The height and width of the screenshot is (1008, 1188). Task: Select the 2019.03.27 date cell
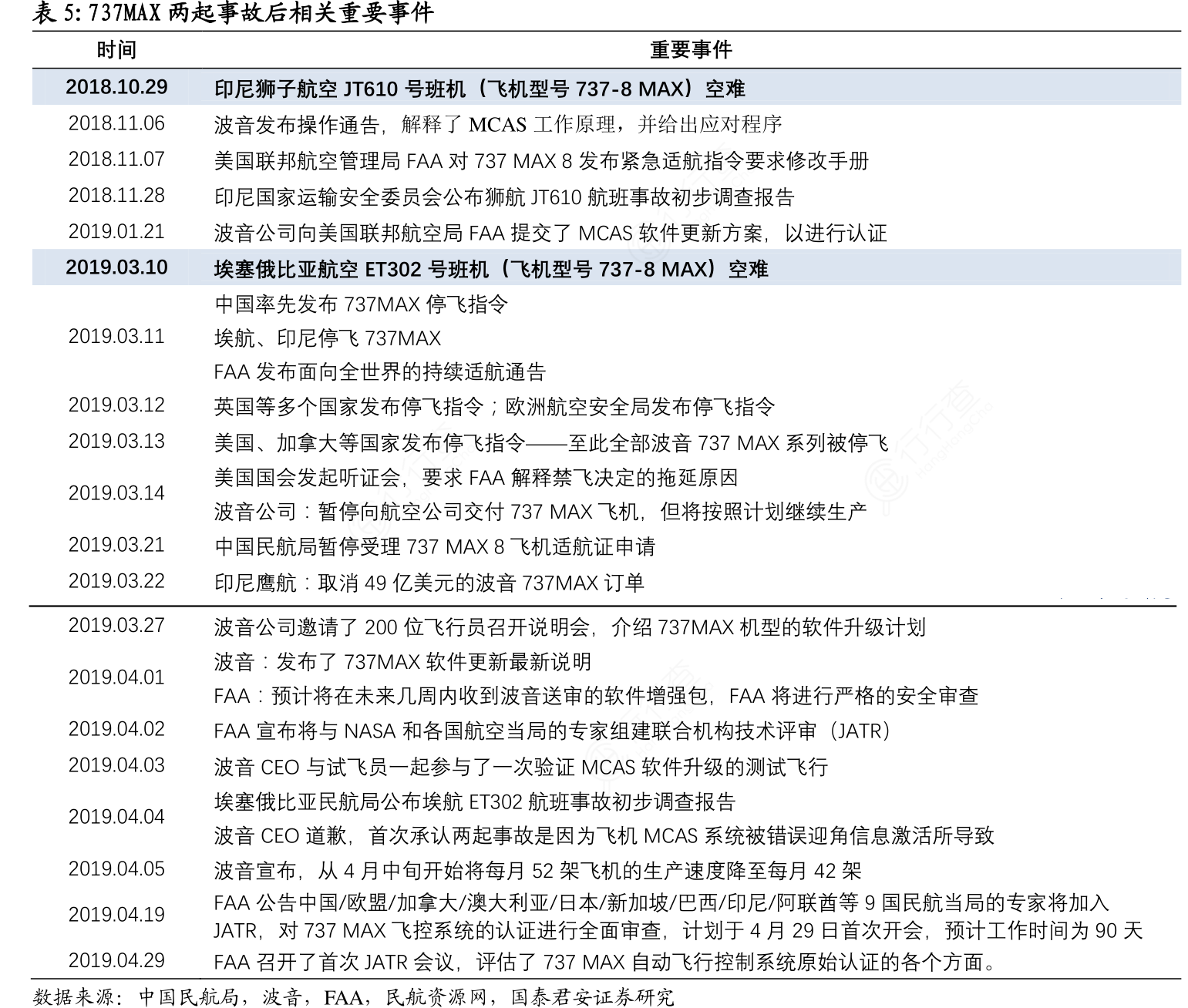click(x=116, y=625)
